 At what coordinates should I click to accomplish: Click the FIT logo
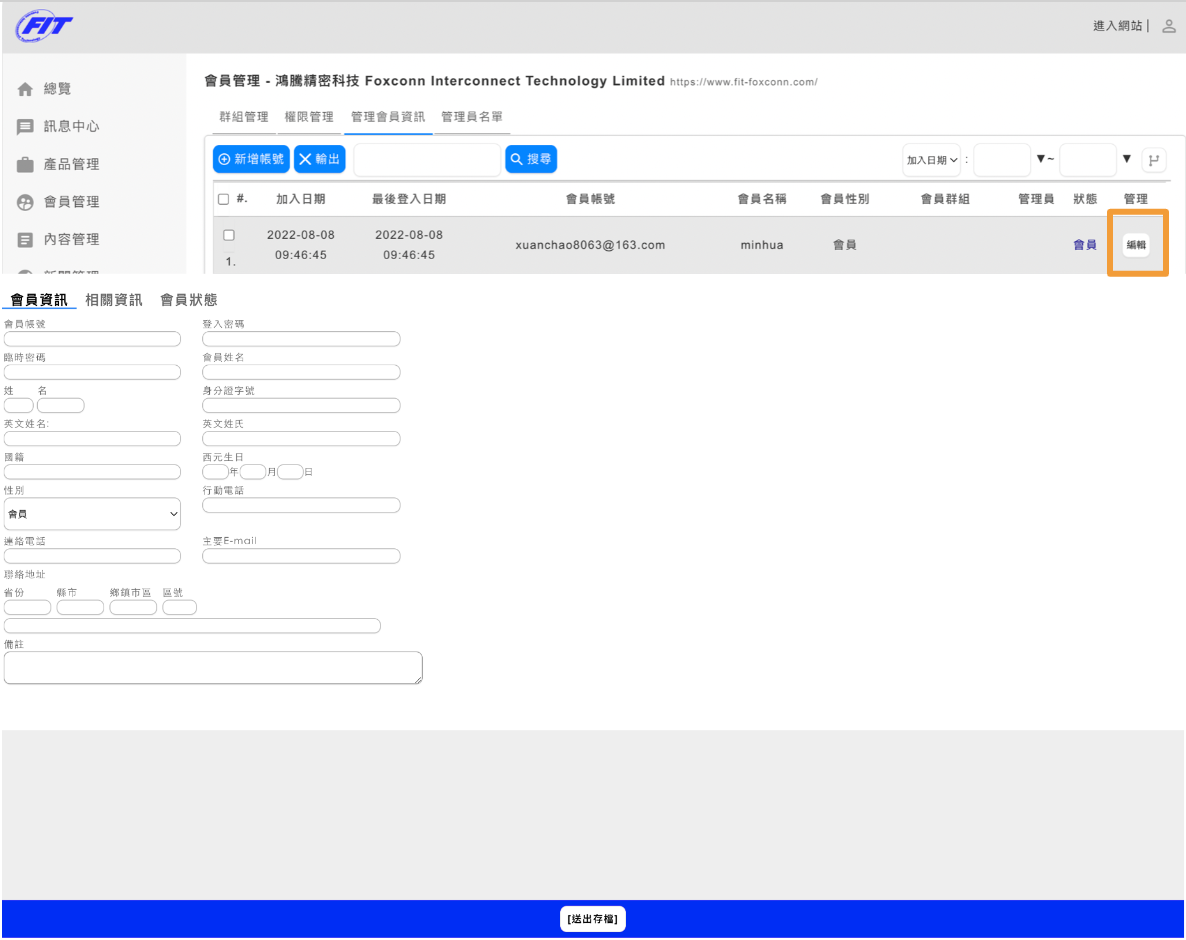pos(44,26)
